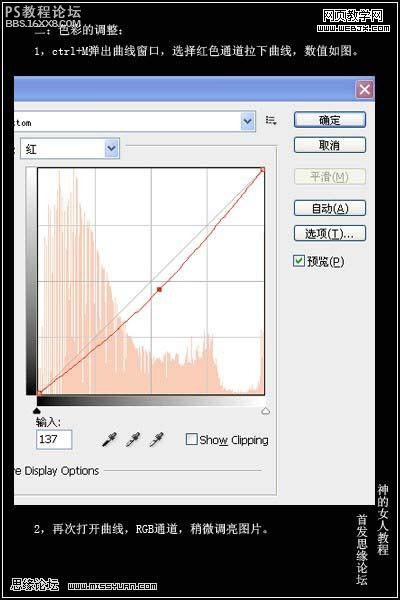
Task: Select the middle curve control point
Action: point(159,290)
